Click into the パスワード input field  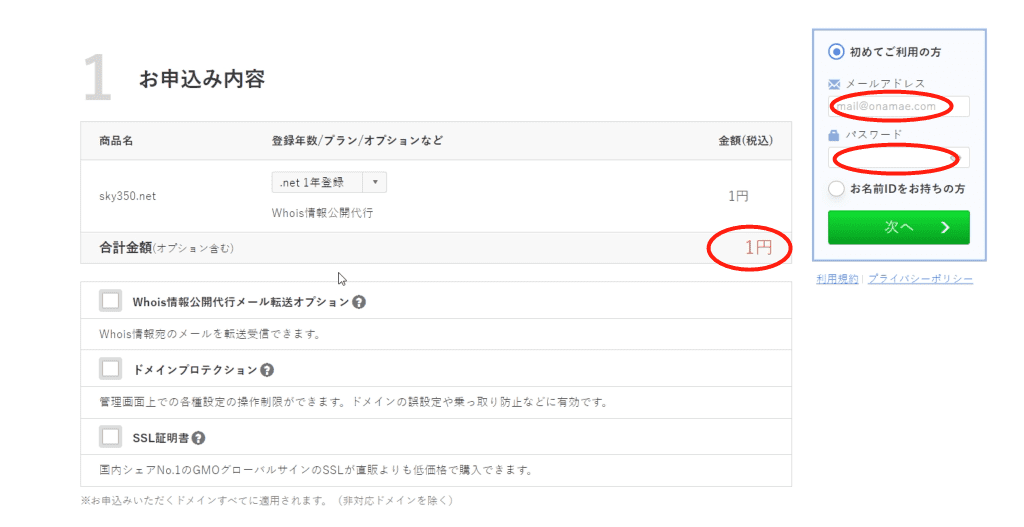898,157
